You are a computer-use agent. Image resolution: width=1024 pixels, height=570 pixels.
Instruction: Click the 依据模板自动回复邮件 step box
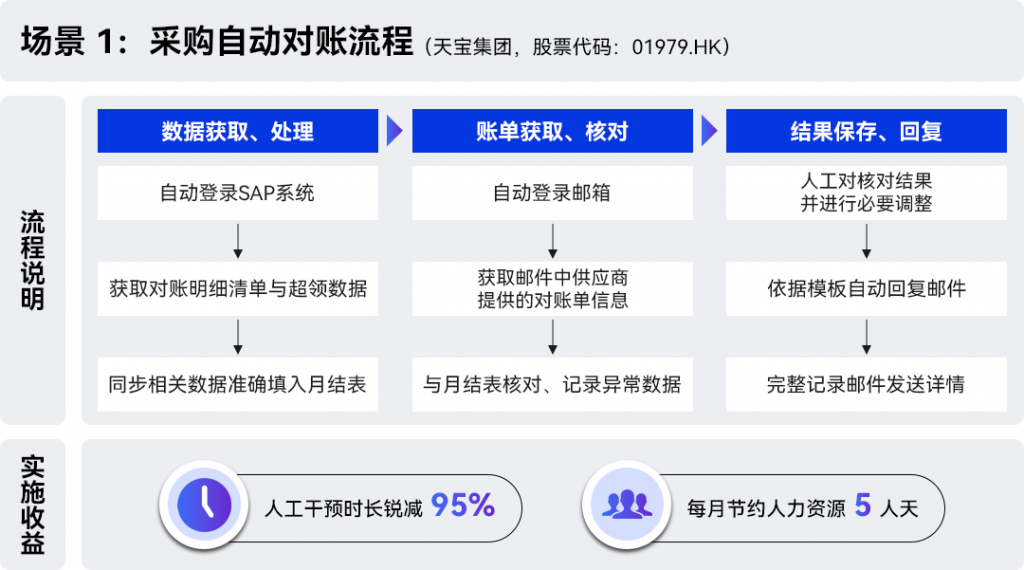(x=866, y=289)
